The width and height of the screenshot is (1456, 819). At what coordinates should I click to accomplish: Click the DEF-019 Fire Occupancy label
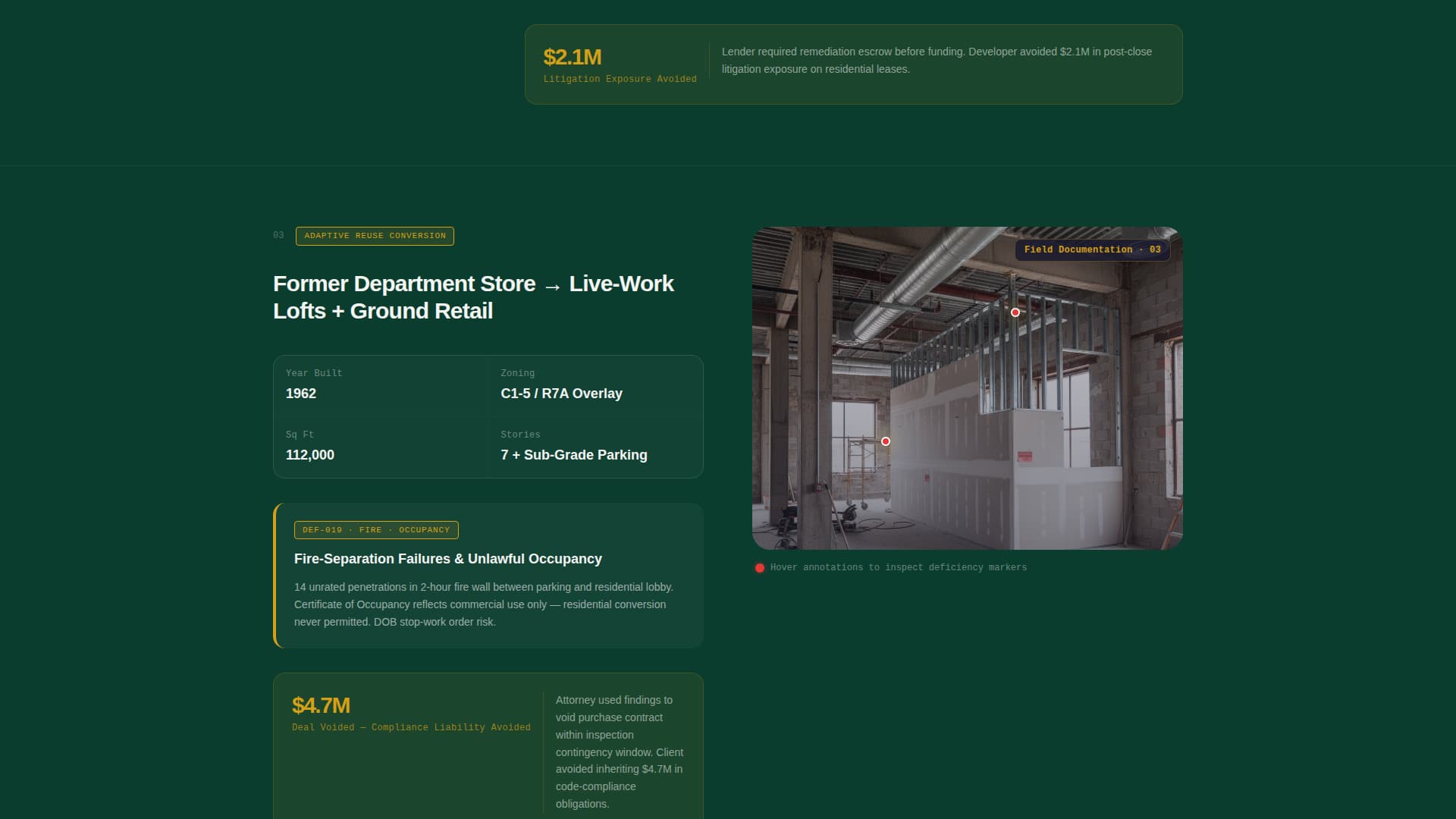pyautogui.click(x=375, y=530)
